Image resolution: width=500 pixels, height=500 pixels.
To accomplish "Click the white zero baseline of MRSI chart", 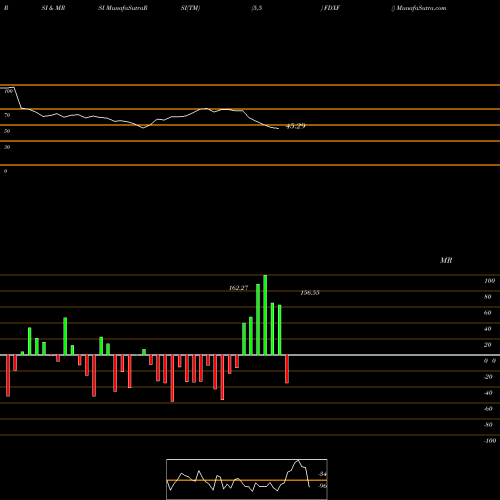I will pyautogui.click(x=250, y=355).
